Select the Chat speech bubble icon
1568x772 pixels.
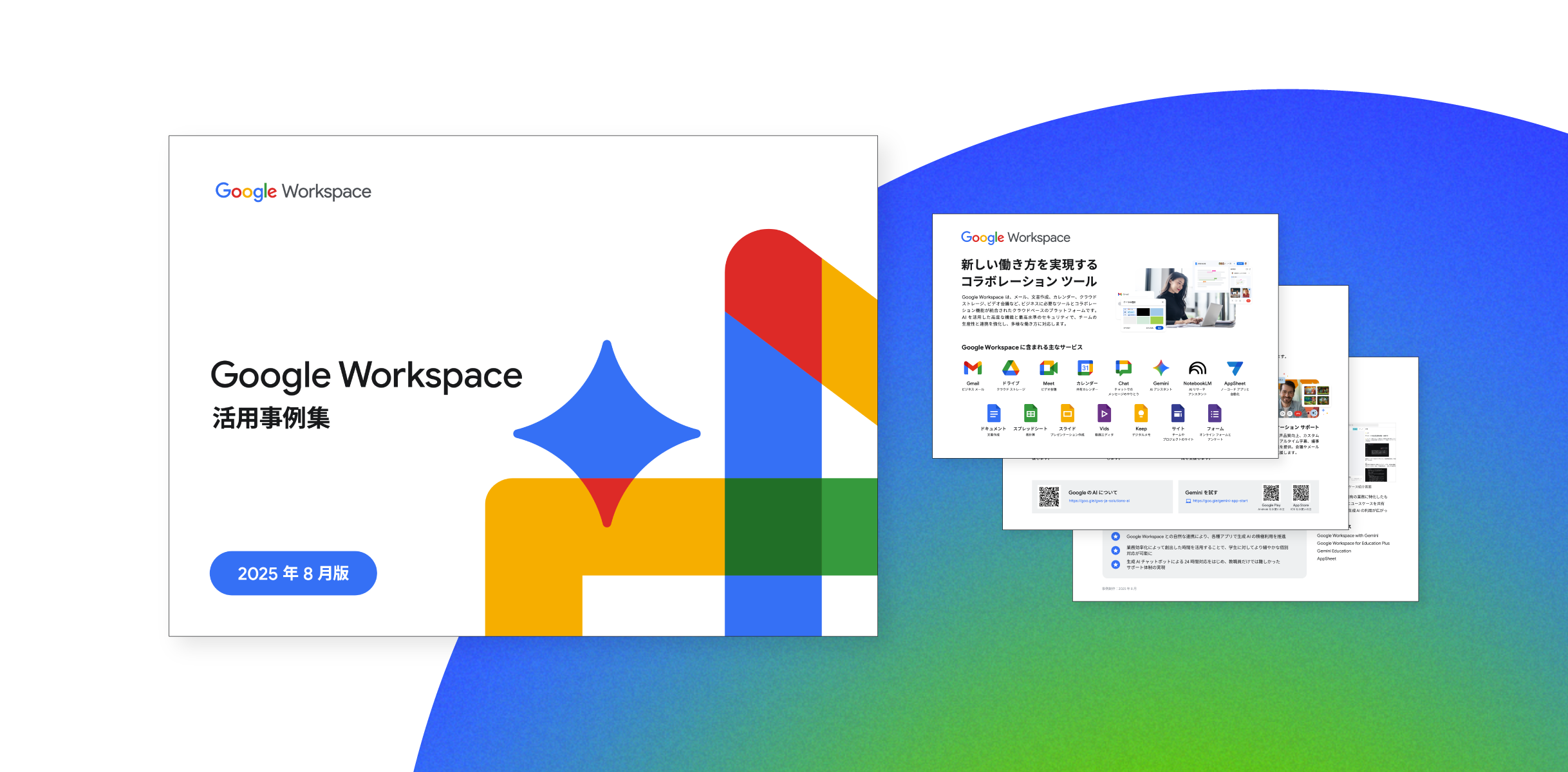(x=1123, y=367)
